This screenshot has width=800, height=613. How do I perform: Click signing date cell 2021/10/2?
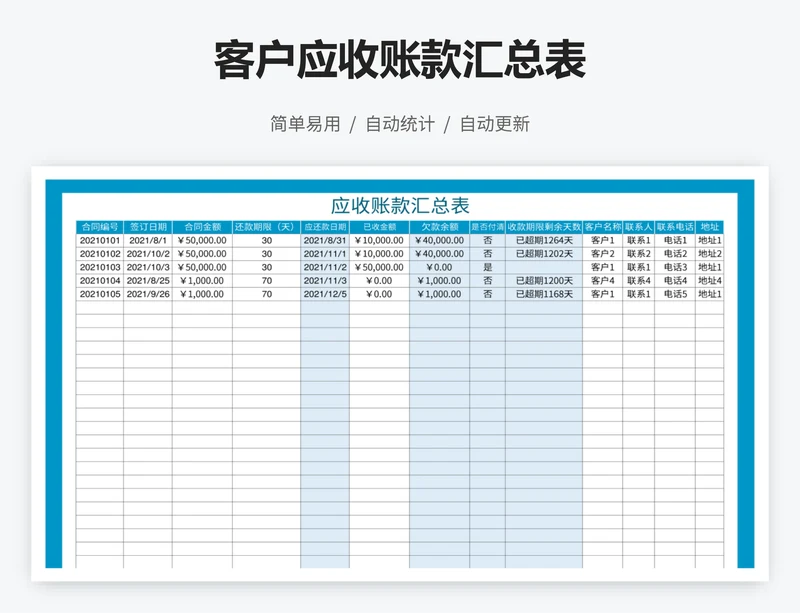[x=148, y=254]
